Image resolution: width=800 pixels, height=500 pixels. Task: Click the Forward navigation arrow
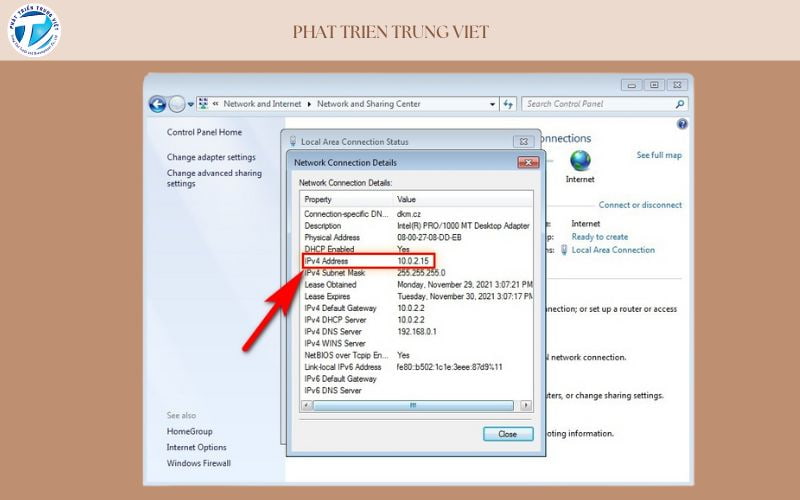pyautogui.click(x=177, y=104)
